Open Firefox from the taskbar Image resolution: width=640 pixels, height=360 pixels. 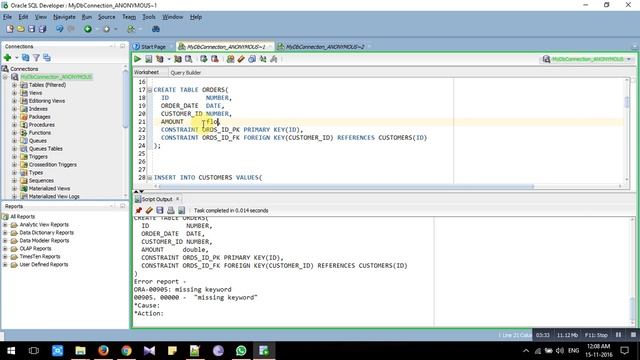click(x=103, y=351)
